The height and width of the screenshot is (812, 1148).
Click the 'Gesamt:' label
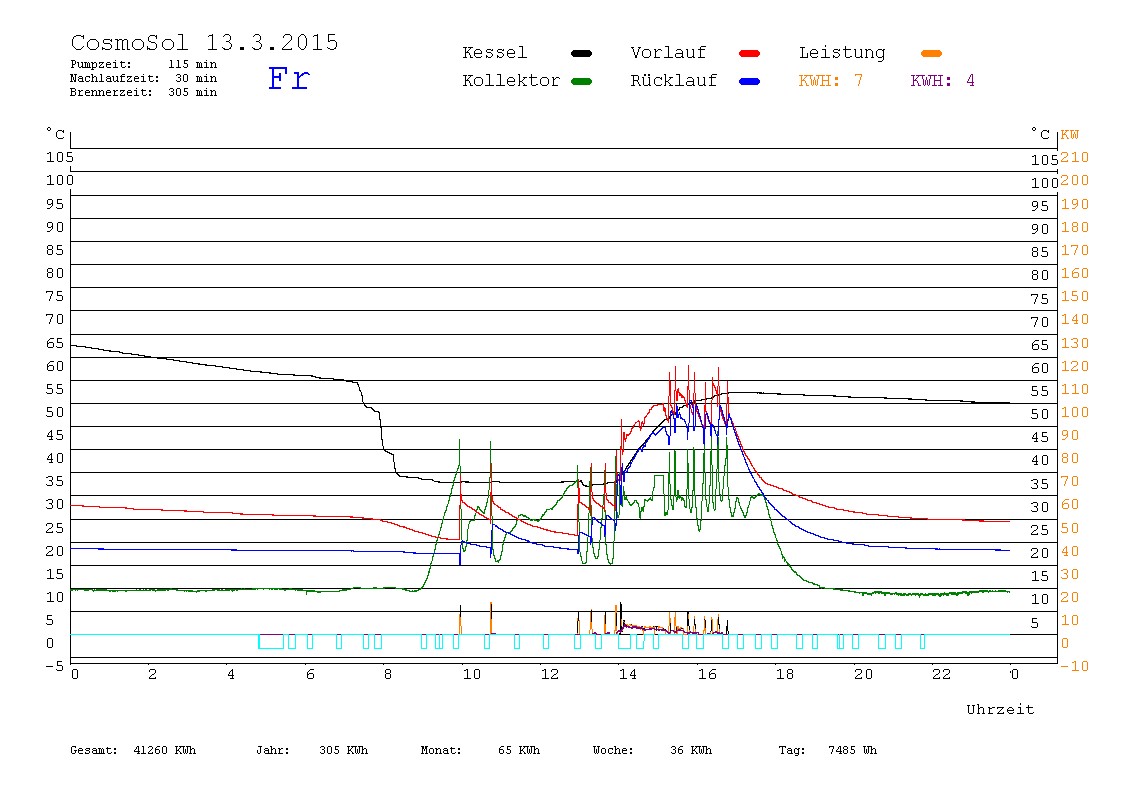94,750
